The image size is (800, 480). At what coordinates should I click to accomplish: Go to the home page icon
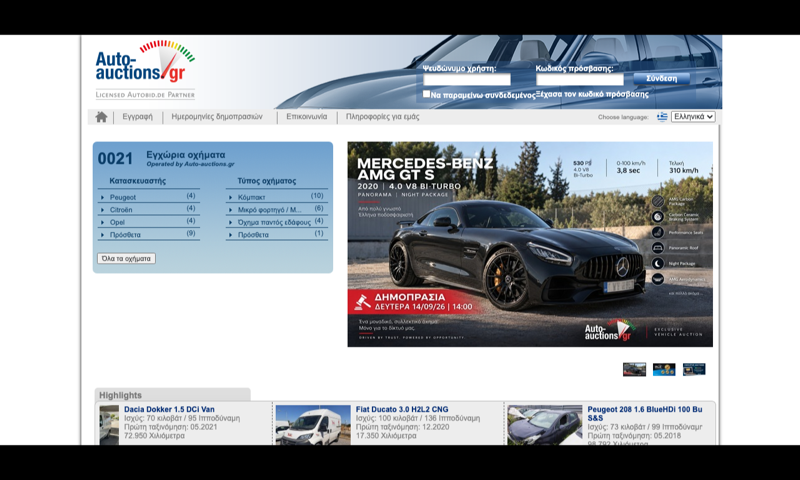click(101, 117)
